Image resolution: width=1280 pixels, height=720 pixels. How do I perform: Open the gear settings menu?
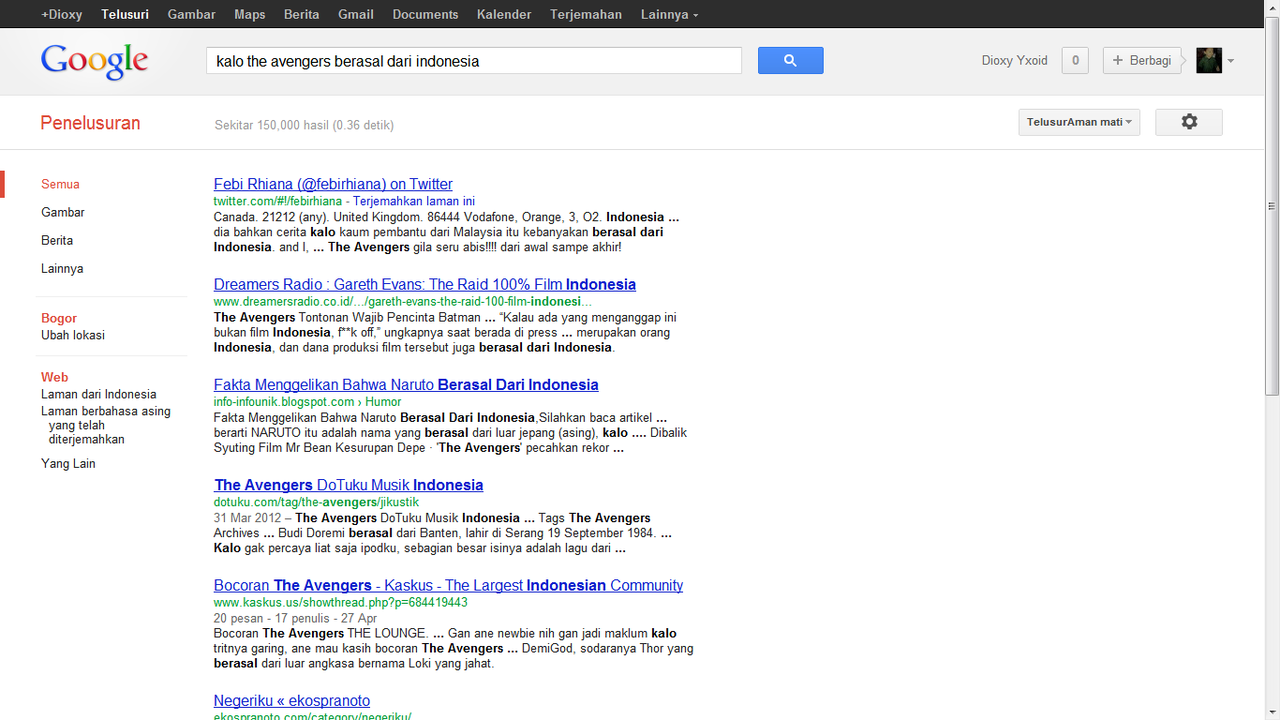[1188, 122]
